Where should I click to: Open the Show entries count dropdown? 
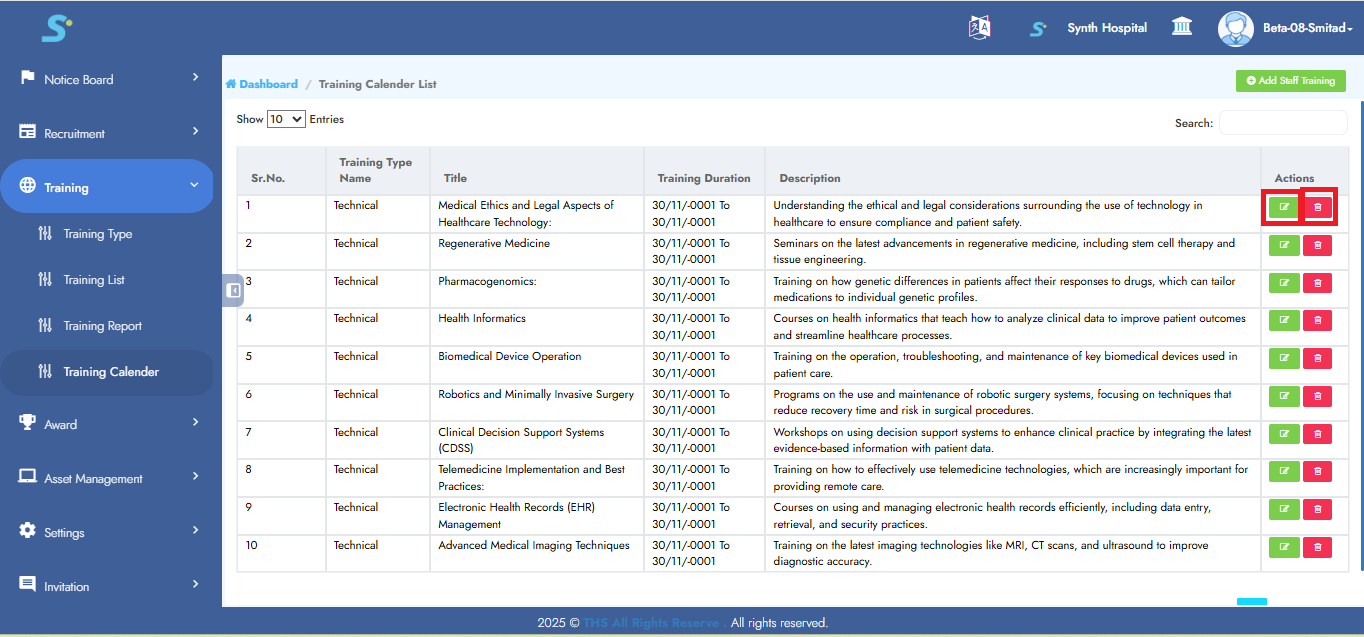click(286, 119)
